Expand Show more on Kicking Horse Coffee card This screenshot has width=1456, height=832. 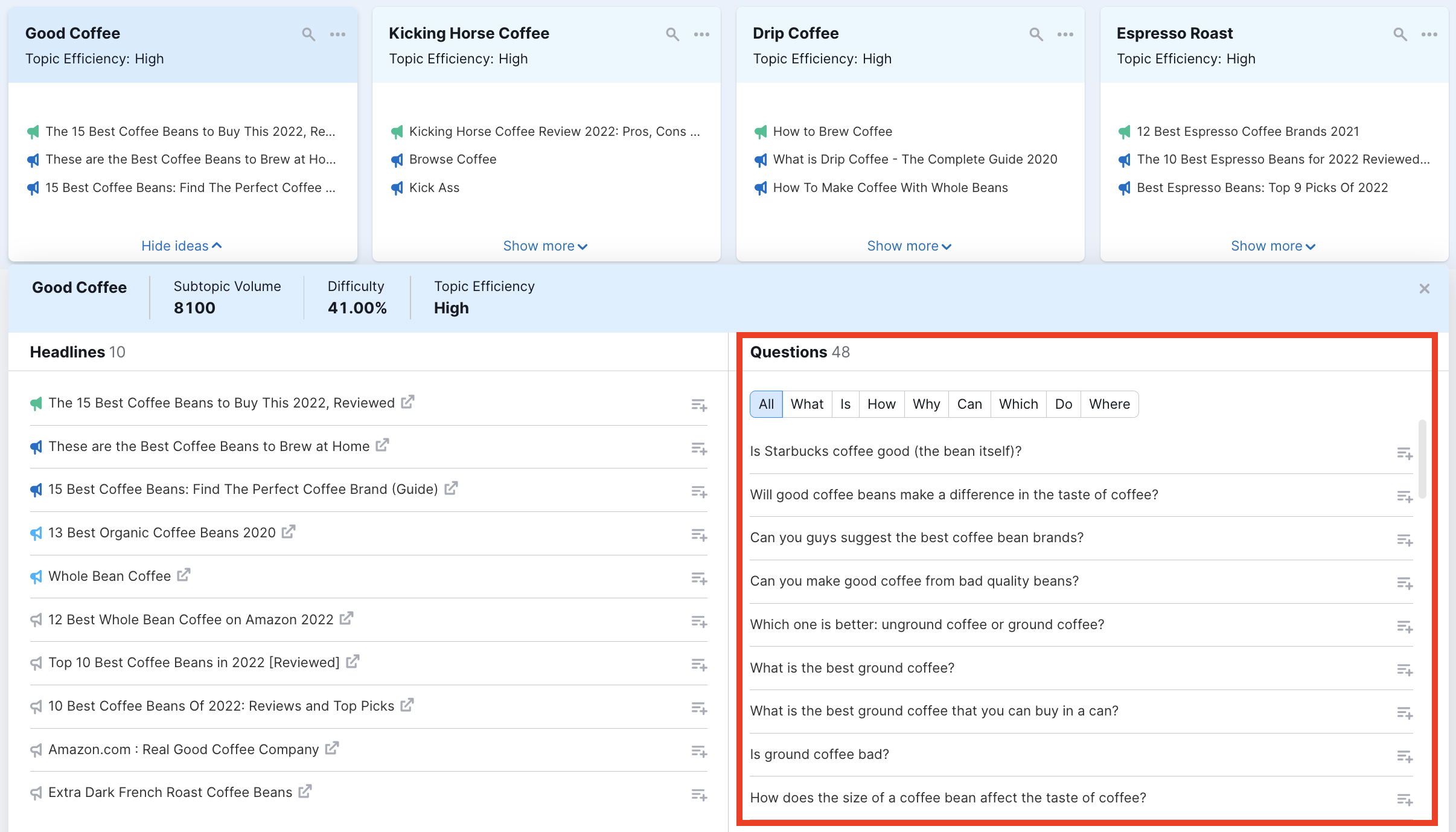point(544,246)
